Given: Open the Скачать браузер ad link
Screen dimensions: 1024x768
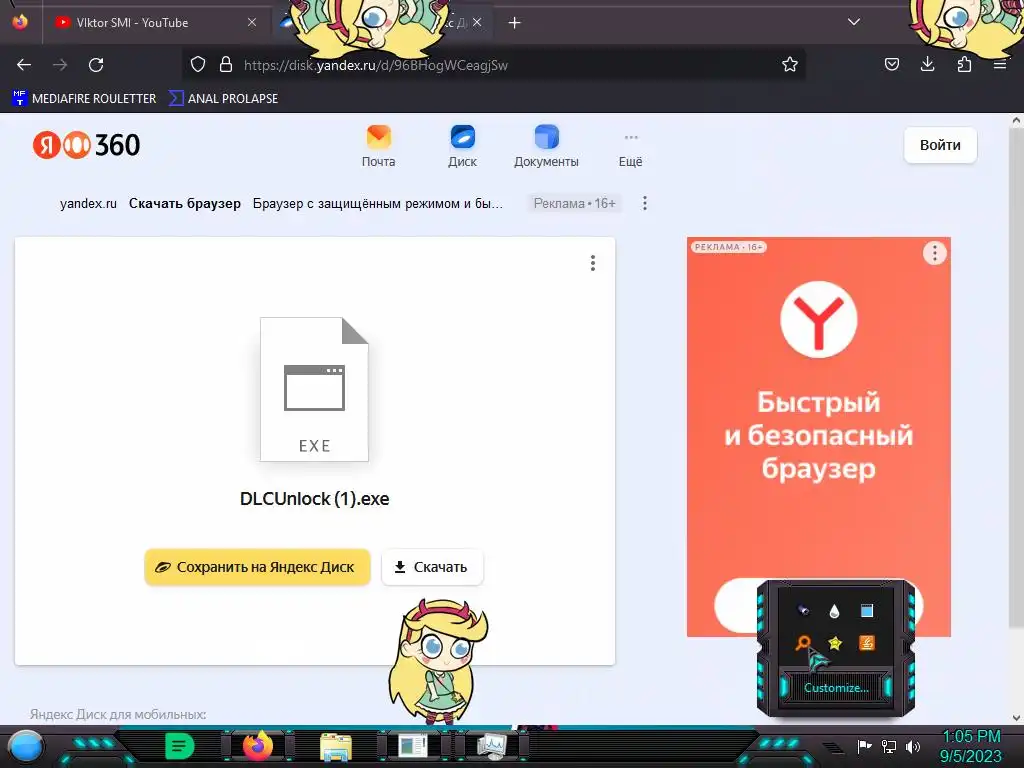Looking at the screenshot, I should coord(185,204).
